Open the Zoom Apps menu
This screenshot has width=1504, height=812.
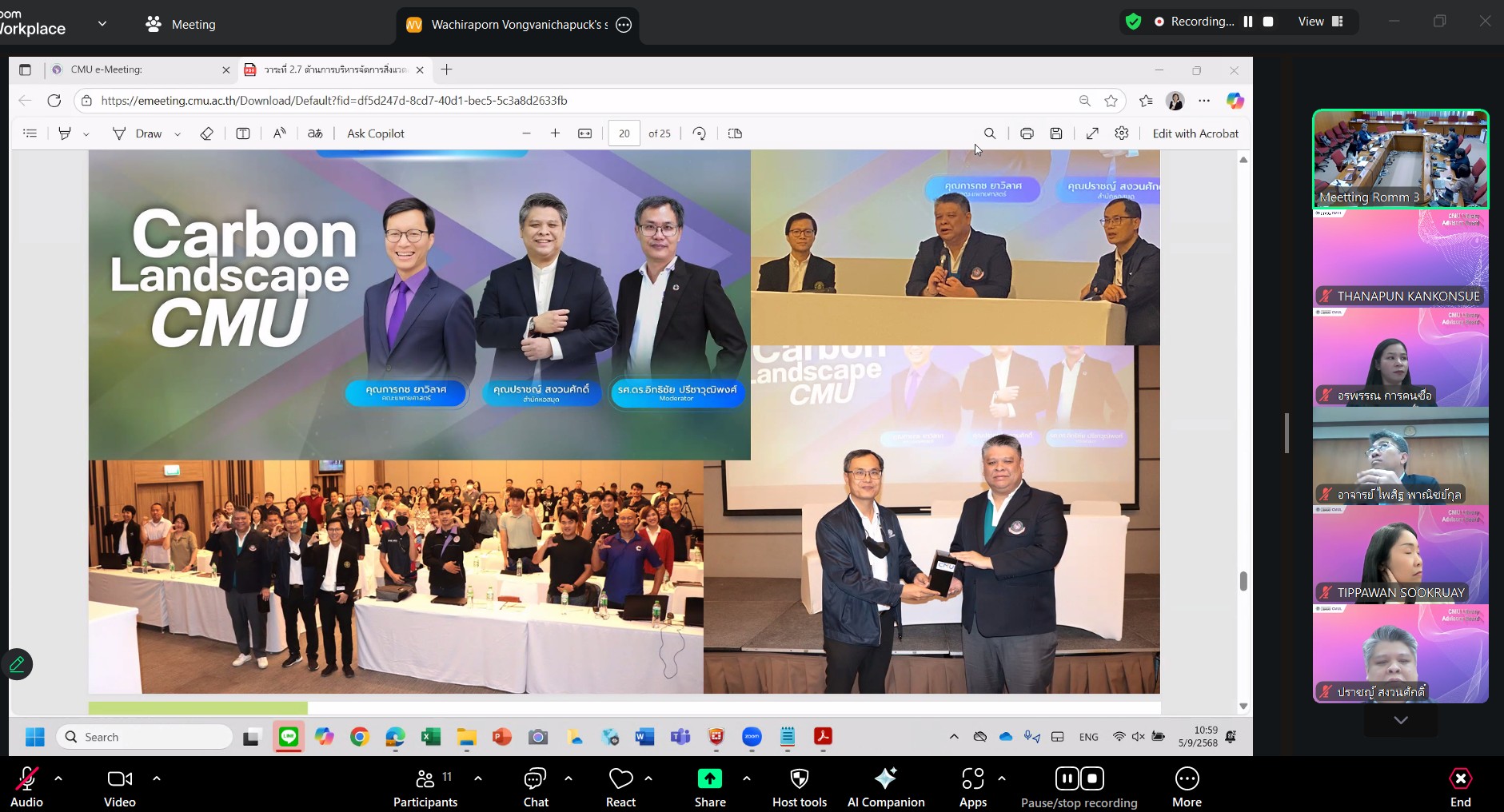coord(973,787)
